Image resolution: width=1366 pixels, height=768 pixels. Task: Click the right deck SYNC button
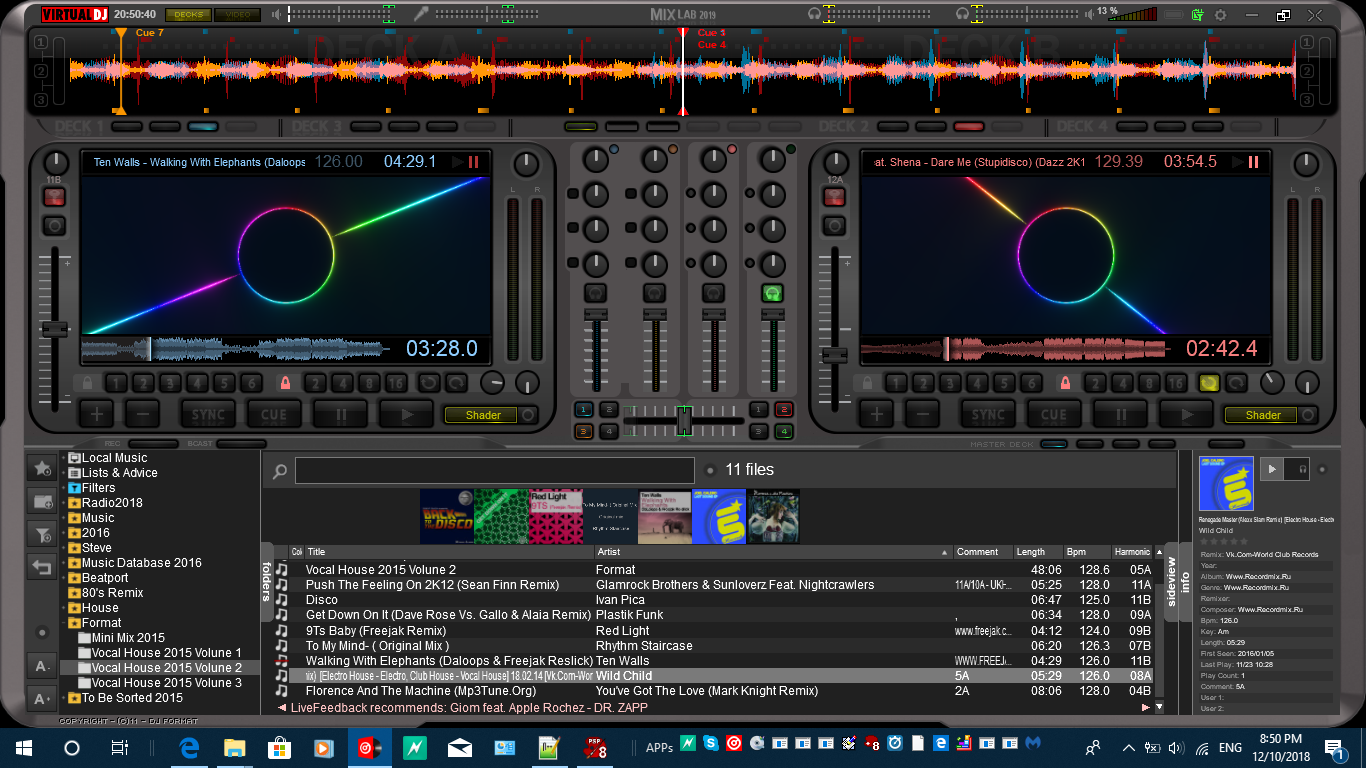pos(988,414)
